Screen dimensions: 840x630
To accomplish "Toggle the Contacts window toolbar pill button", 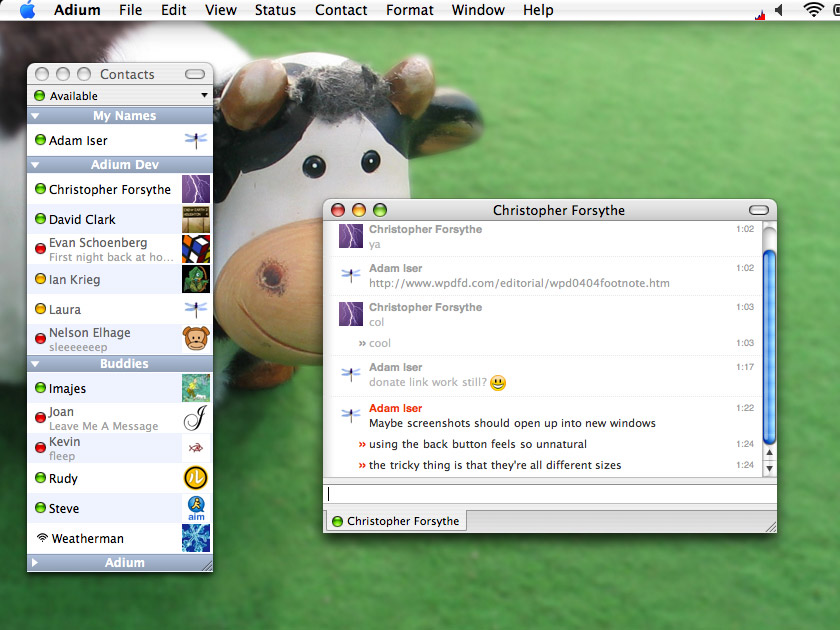I will pyautogui.click(x=195, y=74).
